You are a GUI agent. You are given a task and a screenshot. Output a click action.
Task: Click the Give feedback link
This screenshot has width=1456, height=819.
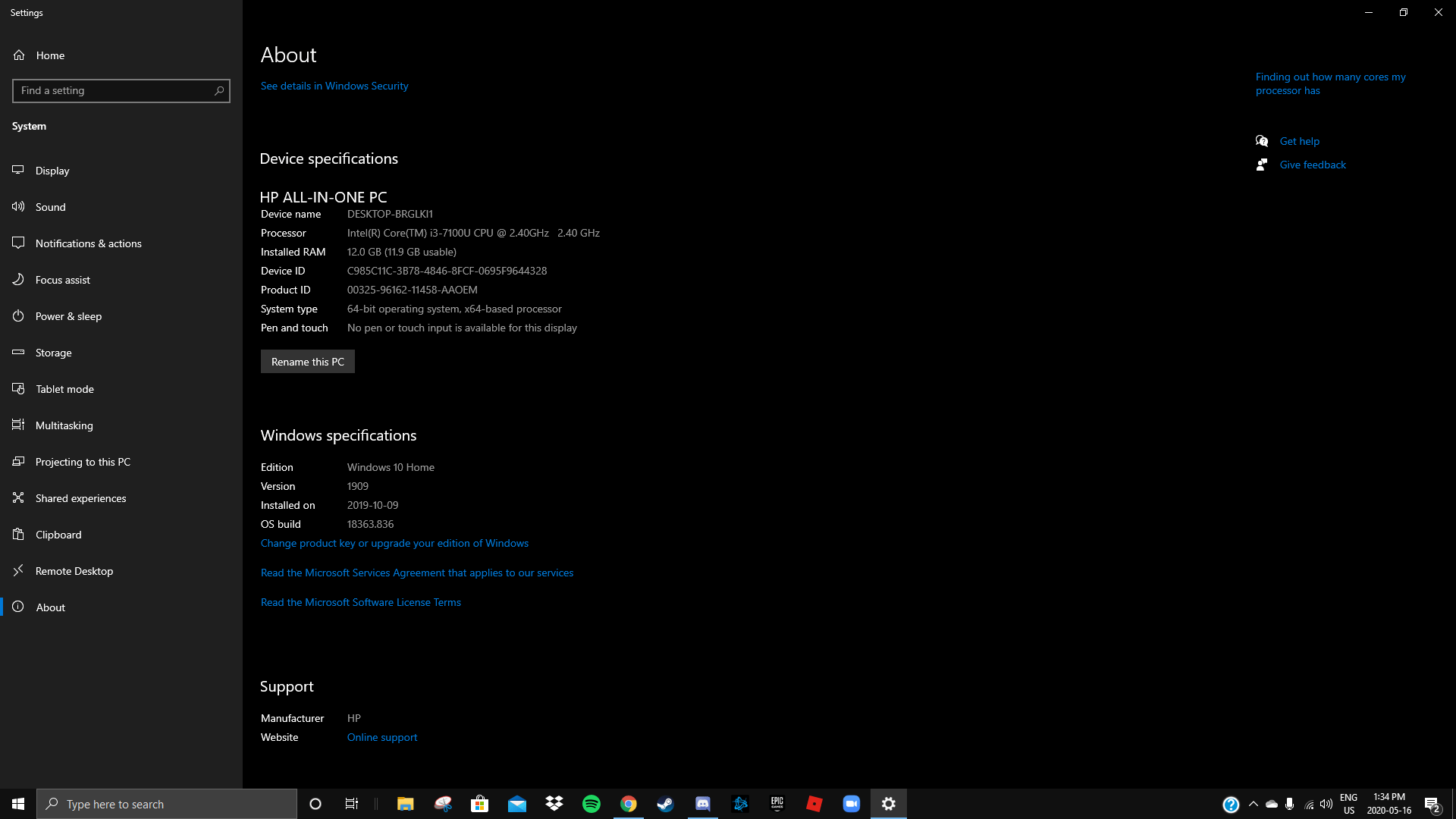pos(1313,165)
